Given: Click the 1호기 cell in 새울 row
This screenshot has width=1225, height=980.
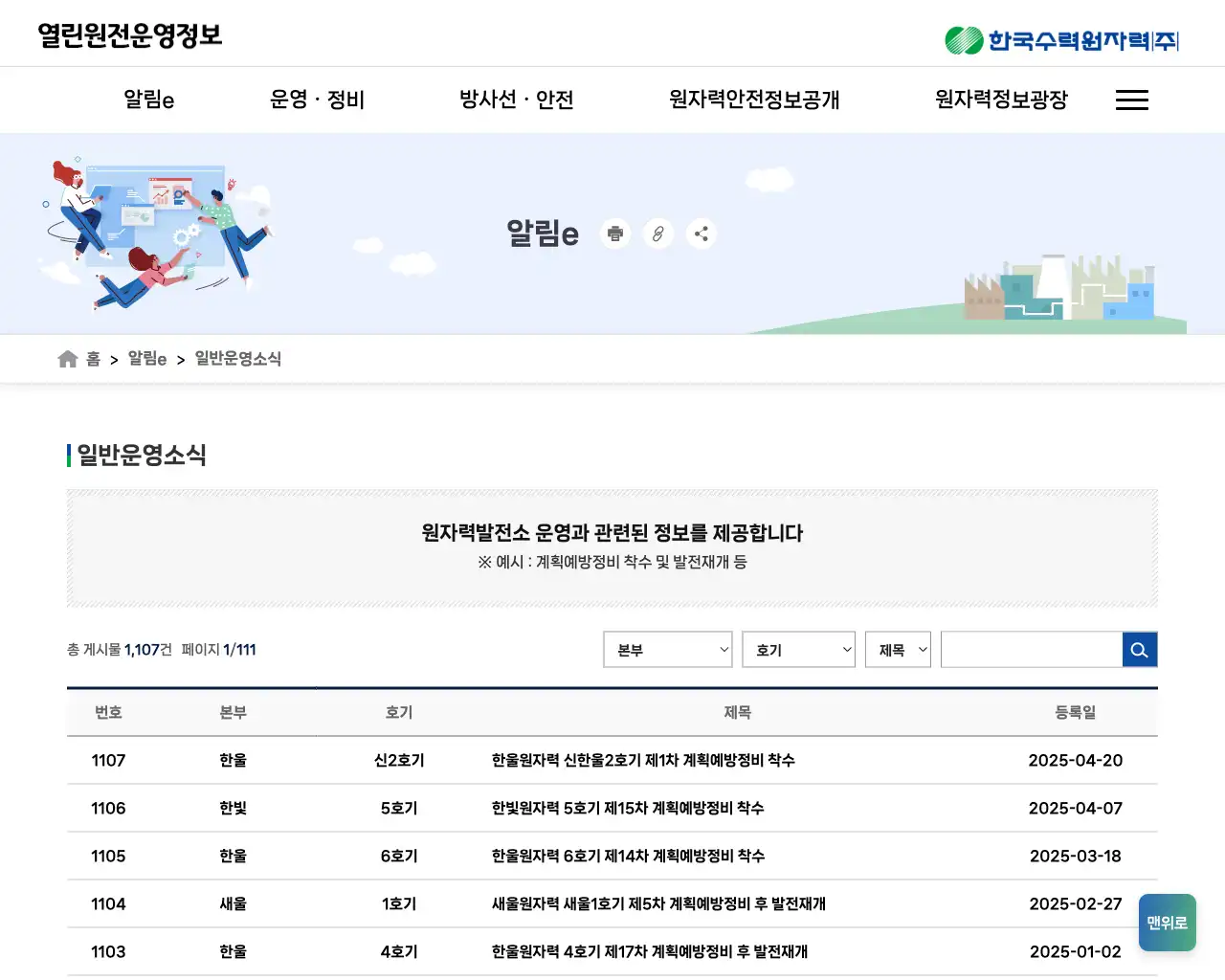Looking at the screenshot, I should coord(399,904).
